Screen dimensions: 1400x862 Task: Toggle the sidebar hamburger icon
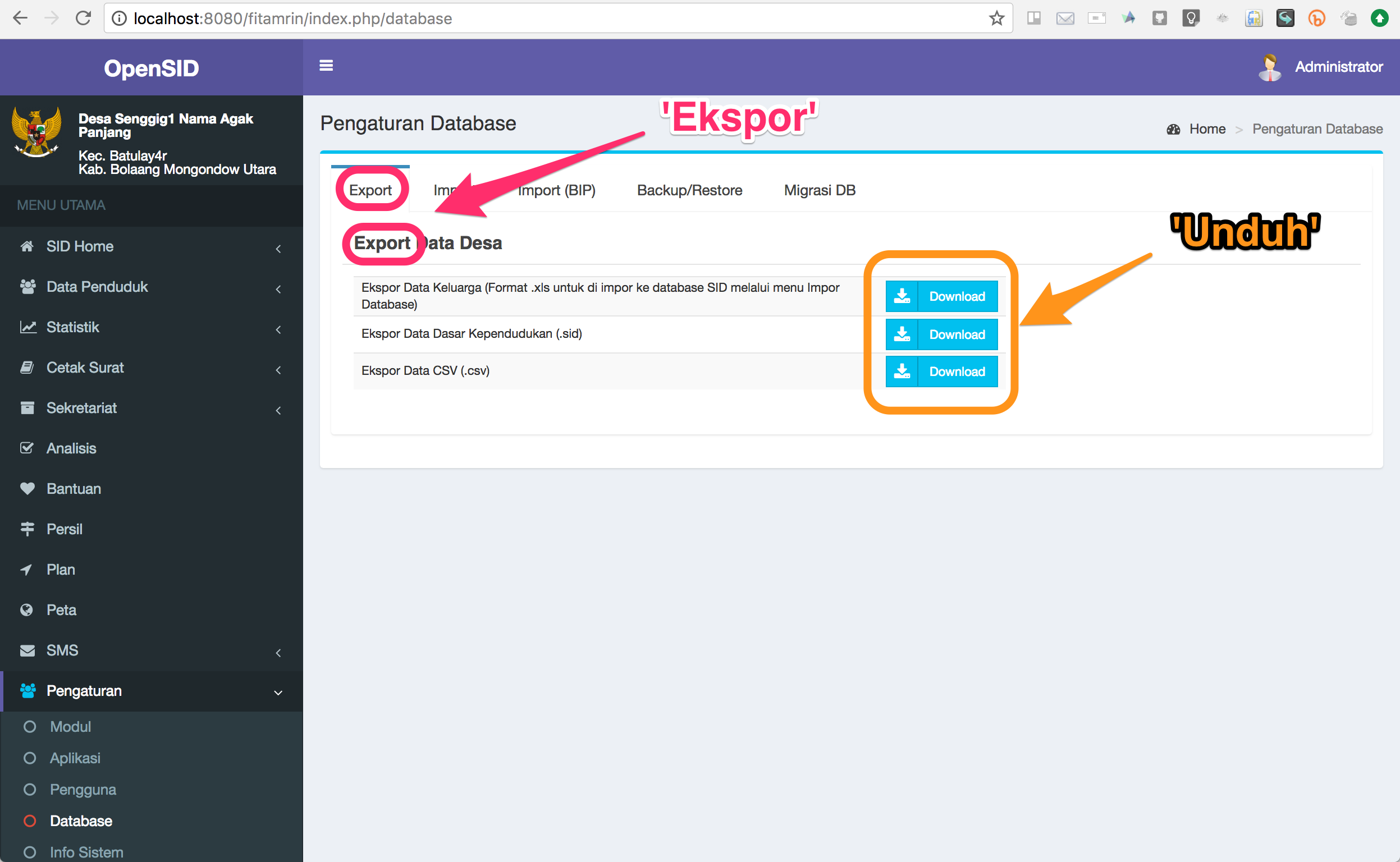326,66
